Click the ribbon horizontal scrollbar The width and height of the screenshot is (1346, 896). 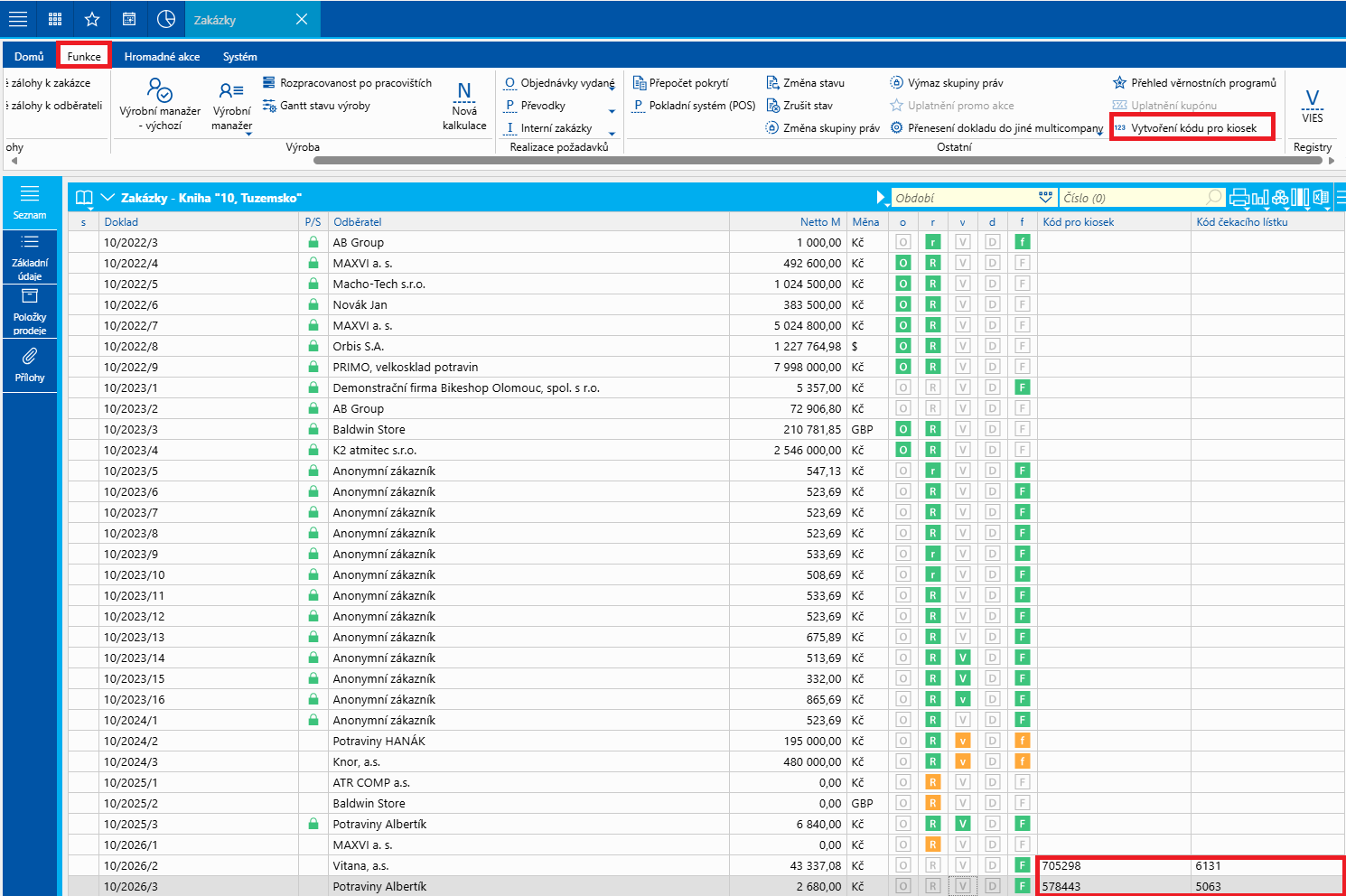coord(818,161)
